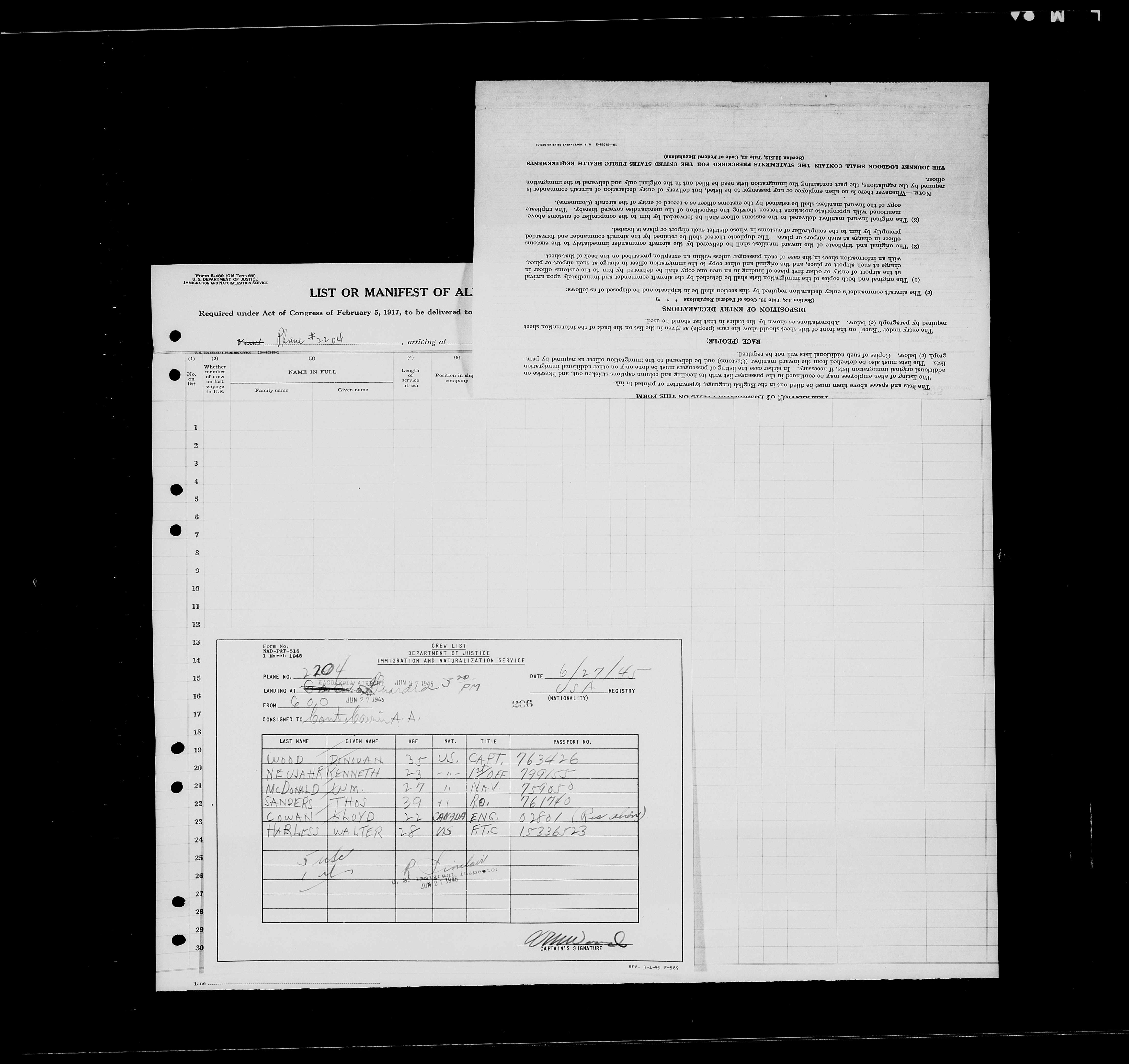
Task: Click the 'GIVEN NAME' column header
Action: click(x=362, y=741)
